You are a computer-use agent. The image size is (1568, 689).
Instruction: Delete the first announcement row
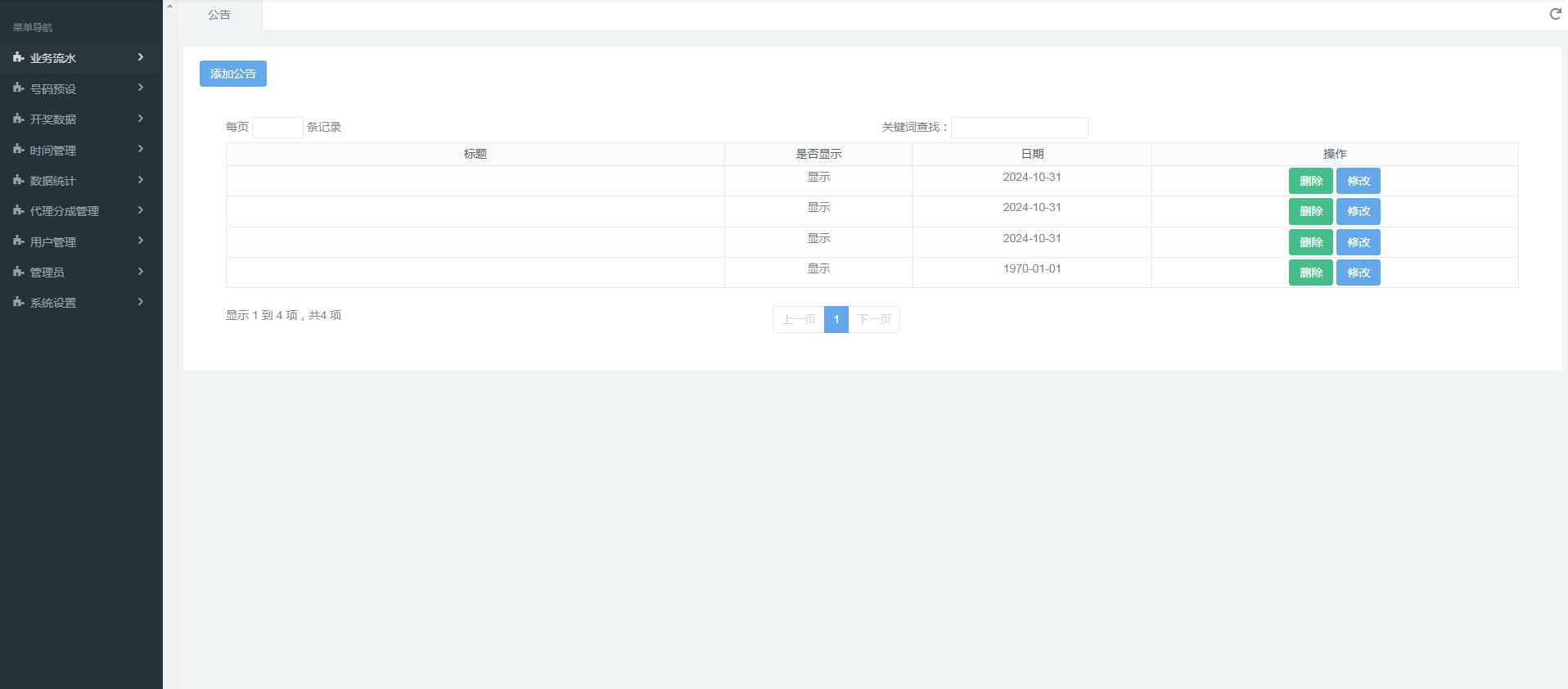click(1310, 181)
